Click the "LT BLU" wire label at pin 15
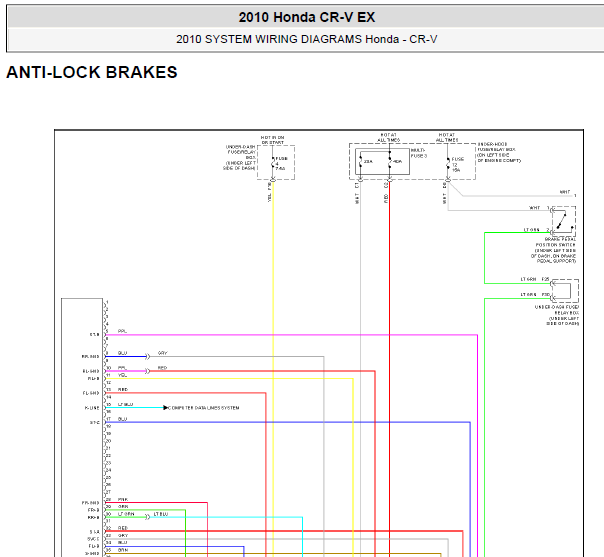 point(125,404)
